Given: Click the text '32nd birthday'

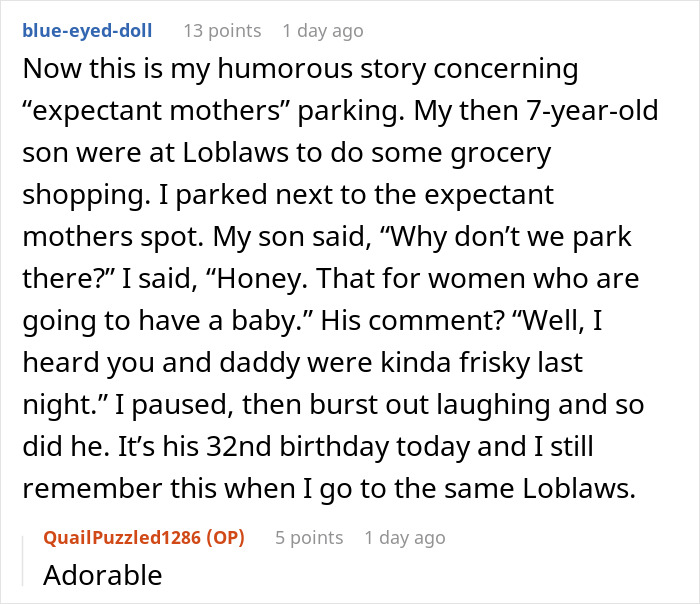Looking at the screenshot, I should [x=297, y=446].
